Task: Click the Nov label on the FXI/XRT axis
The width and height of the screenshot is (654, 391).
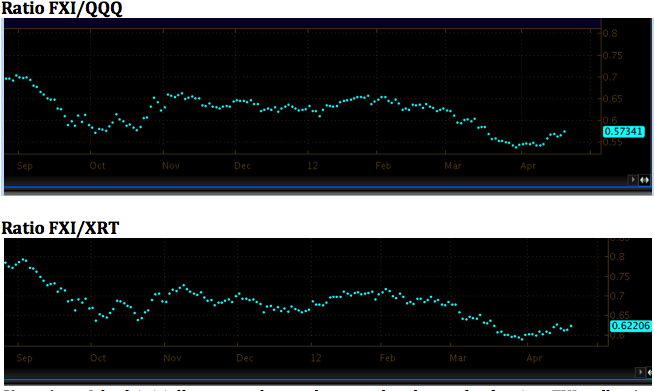Action: point(172,358)
